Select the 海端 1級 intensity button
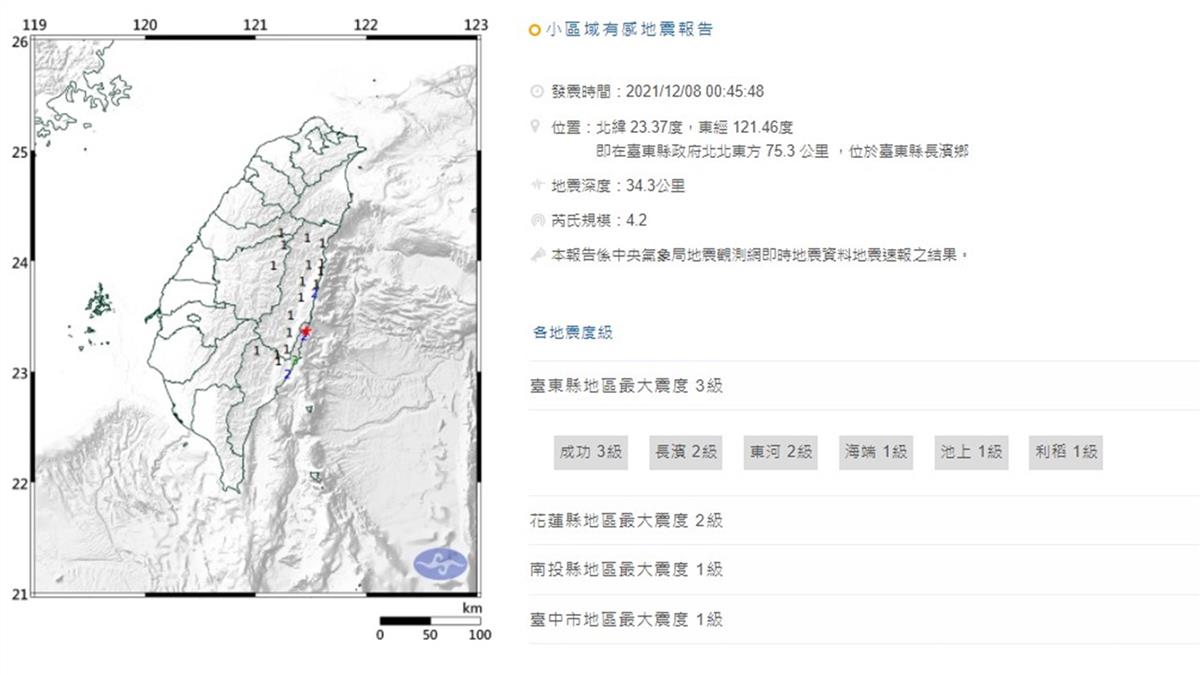The height and width of the screenshot is (675, 1200). coord(873,452)
